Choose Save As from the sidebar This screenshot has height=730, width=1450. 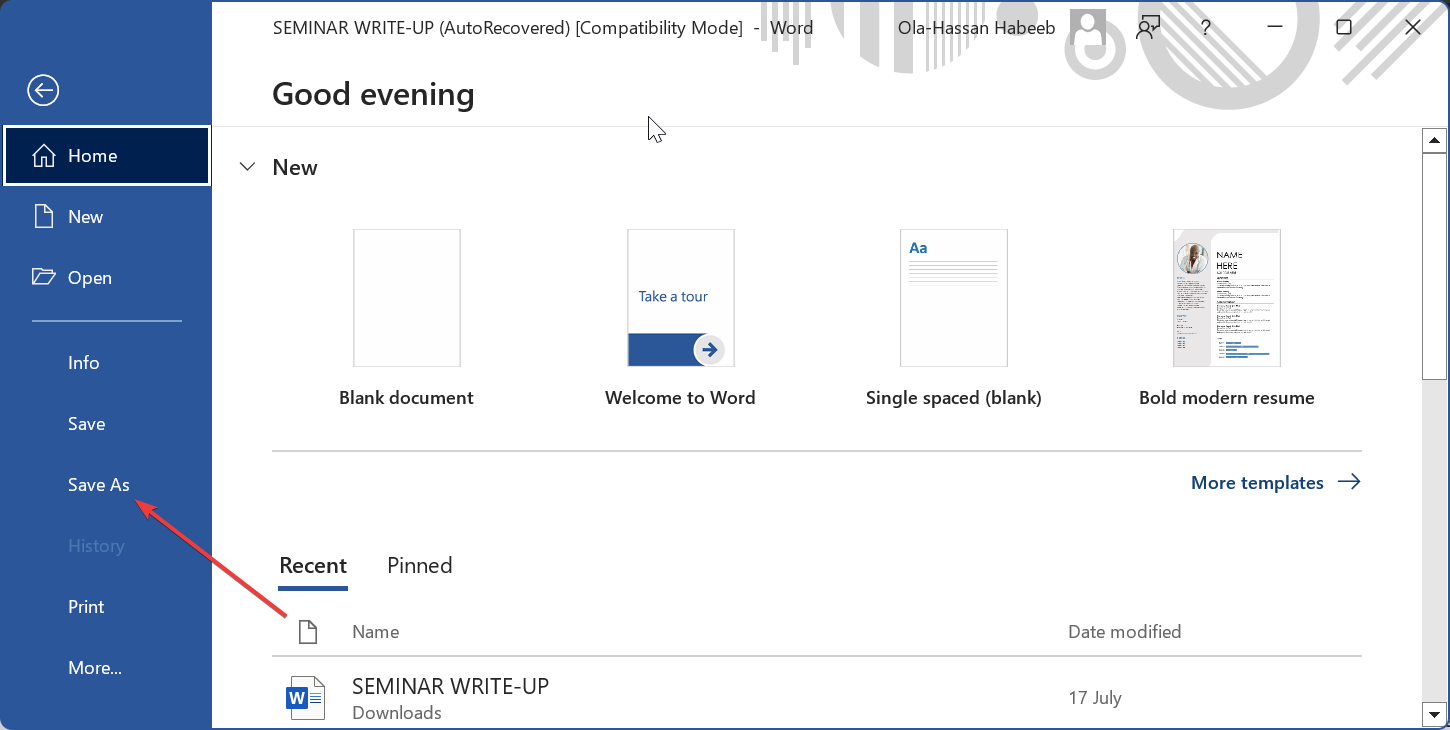click(x=99, y=485)
